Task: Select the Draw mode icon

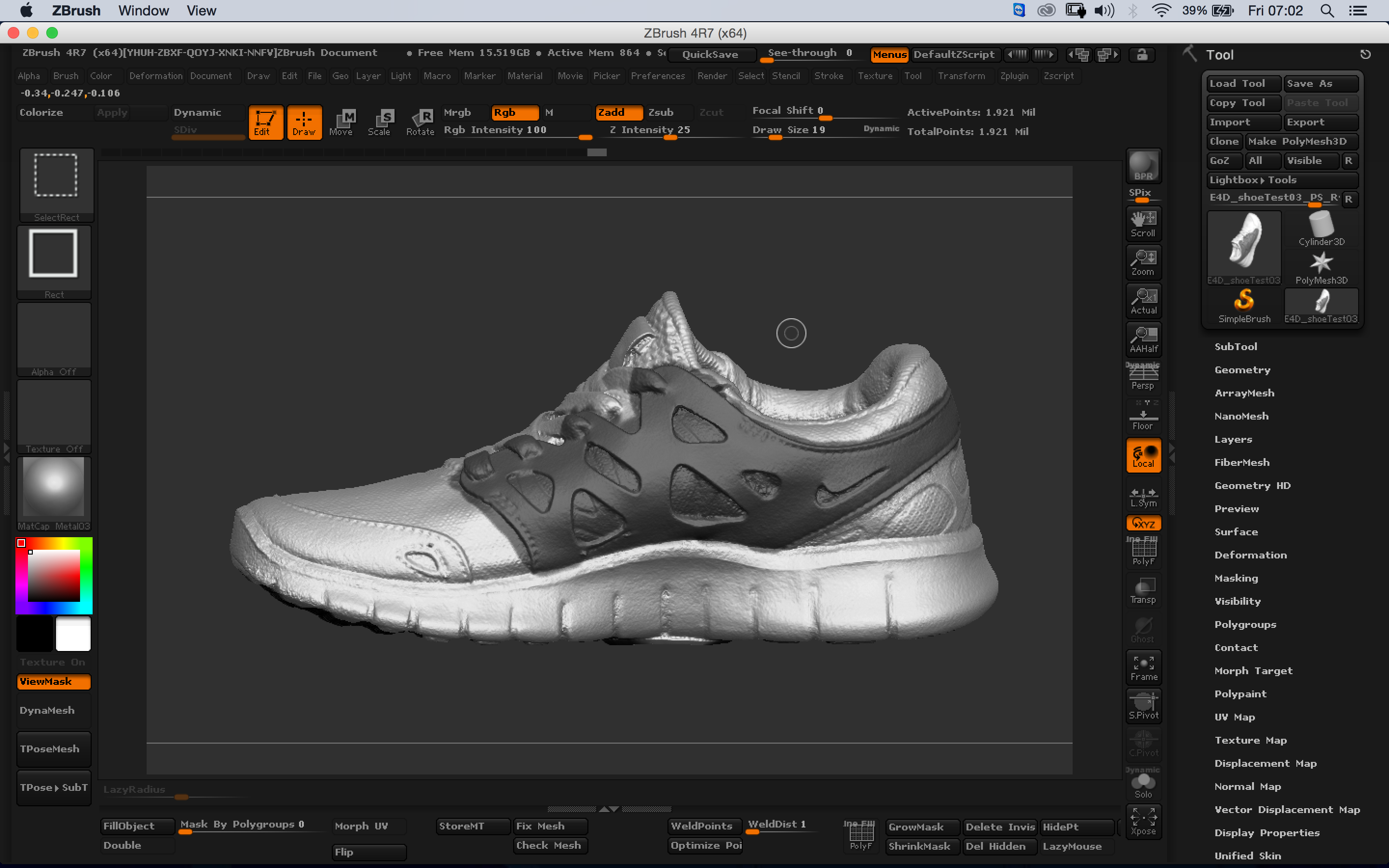Action: (304, 122)
